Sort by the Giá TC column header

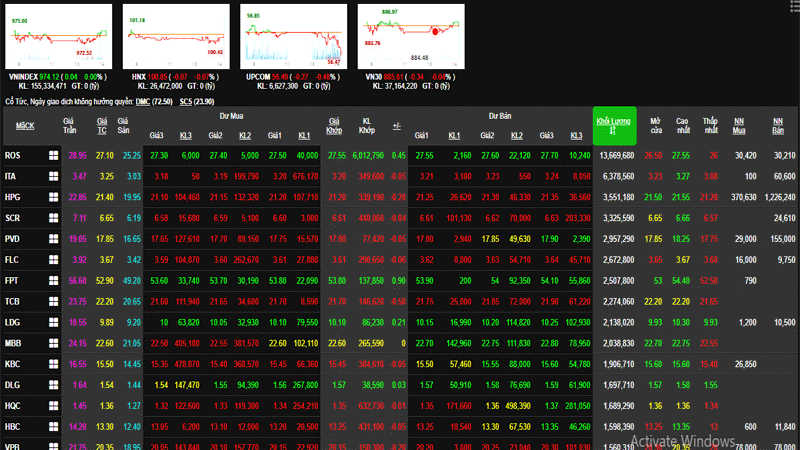click(102, 126)
